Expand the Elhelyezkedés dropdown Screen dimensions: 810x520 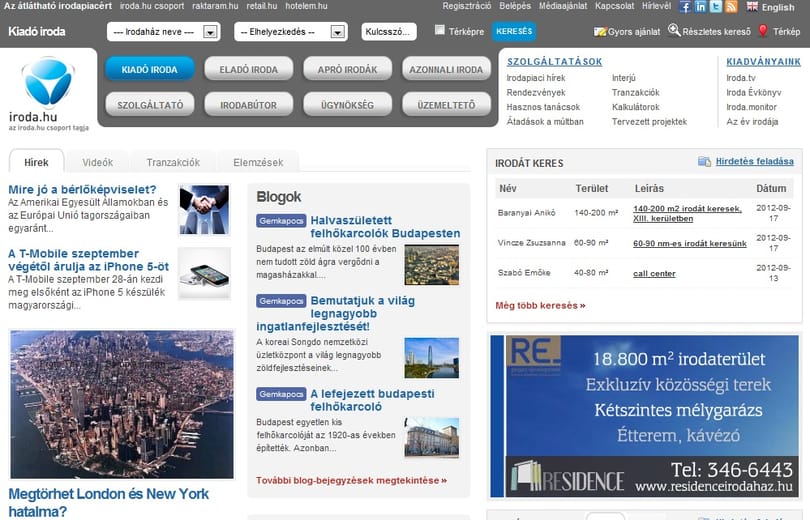click(291, 31)
